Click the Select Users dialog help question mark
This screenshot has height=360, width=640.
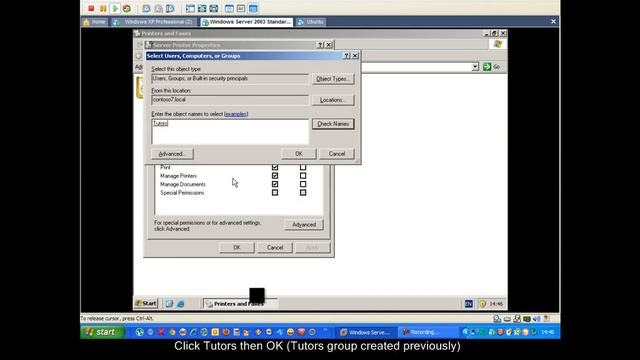tap(347, 56)
